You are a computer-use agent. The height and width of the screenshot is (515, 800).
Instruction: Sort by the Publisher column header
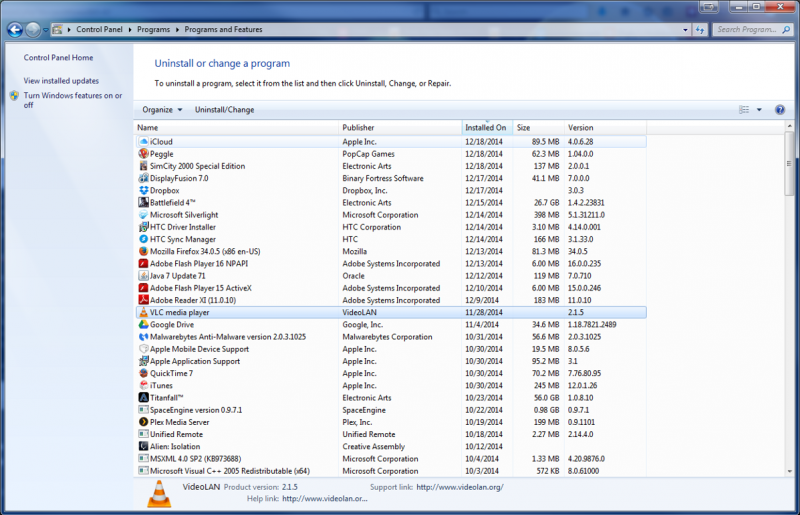point(401,128)
